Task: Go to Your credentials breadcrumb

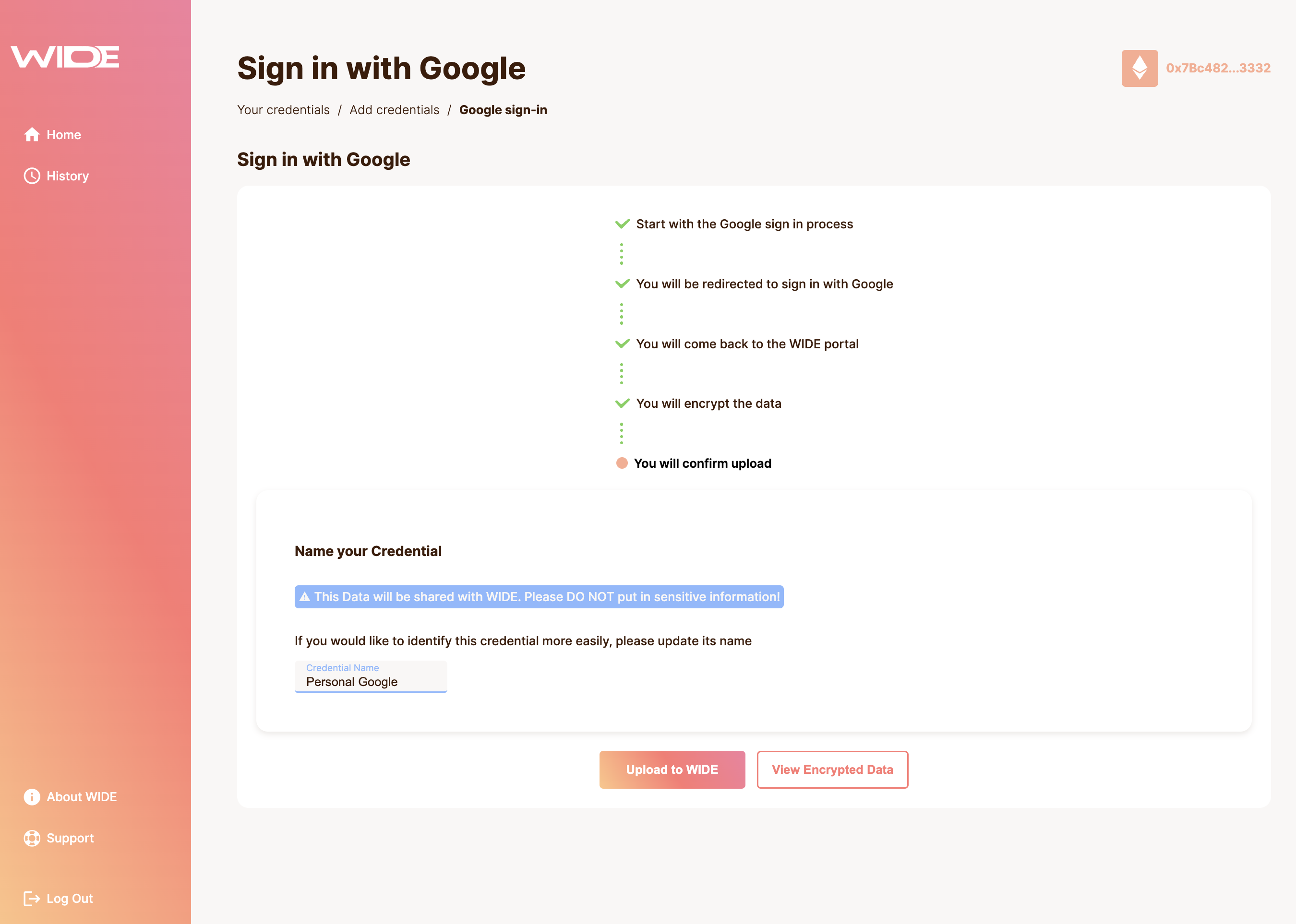Action: point(284,110)
